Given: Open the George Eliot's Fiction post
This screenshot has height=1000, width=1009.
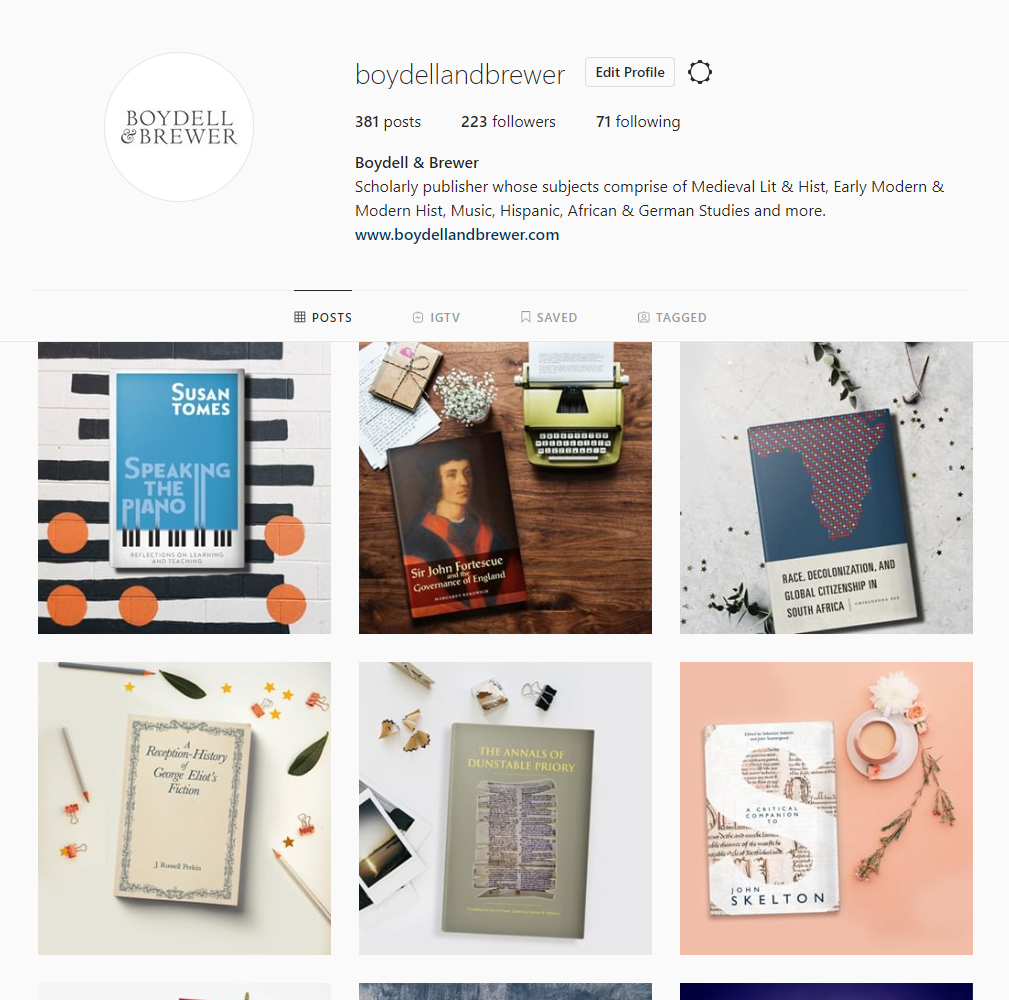Looking at the screenshot, I should pos(184,808).
